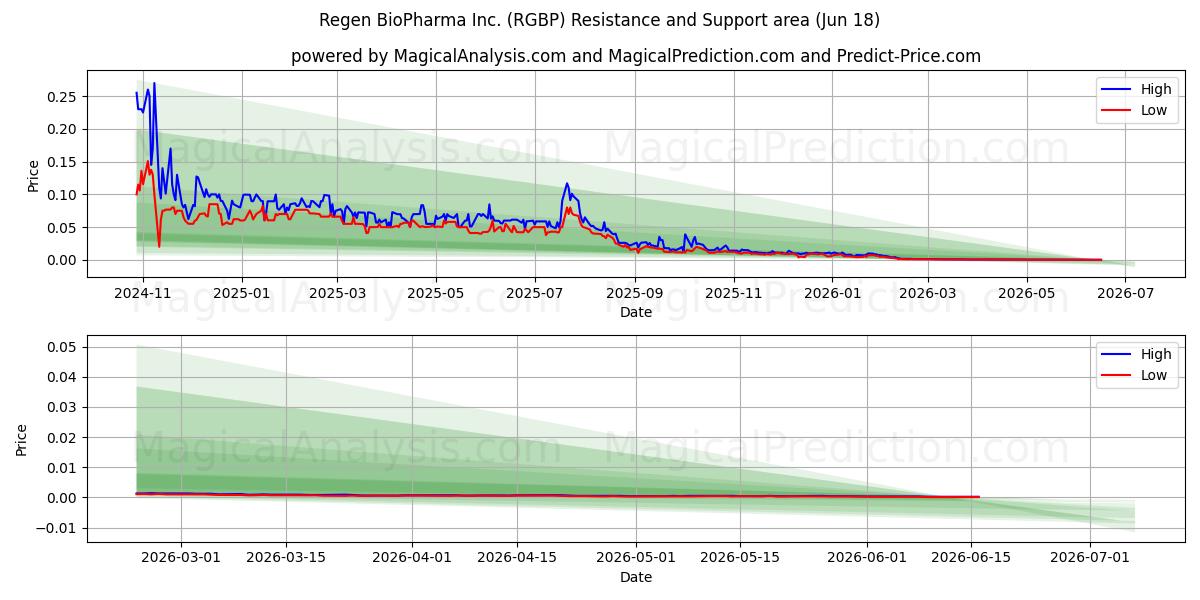This screenshot has height=600, width=1200.
Task: Click the '2025-01' date tick label
Action: pyautogui.click(x=243, y=293)
